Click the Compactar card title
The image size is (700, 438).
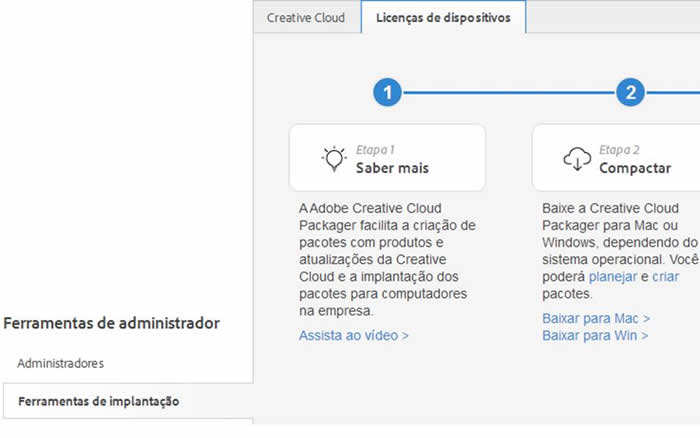click(x=635, y=168)
